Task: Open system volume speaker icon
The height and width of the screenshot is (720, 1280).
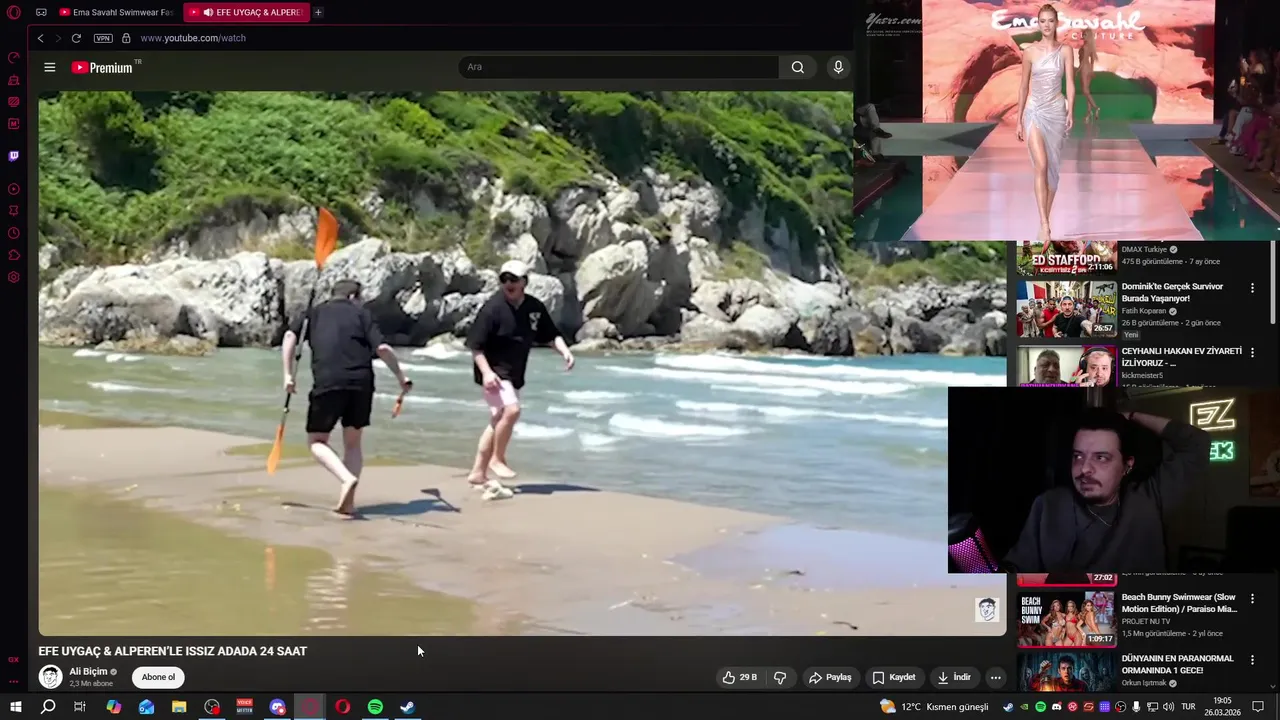Action: pyautogui.click(x=1167, y=707)
